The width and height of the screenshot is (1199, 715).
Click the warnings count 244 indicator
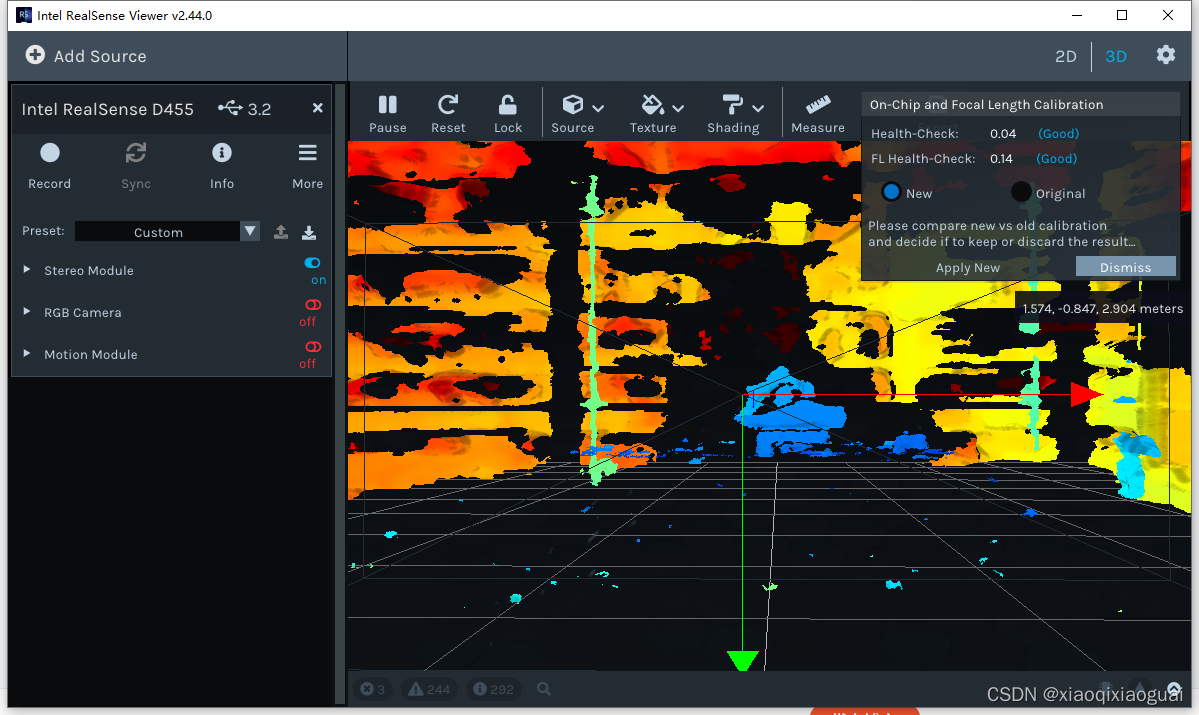(x=428, y=689)
